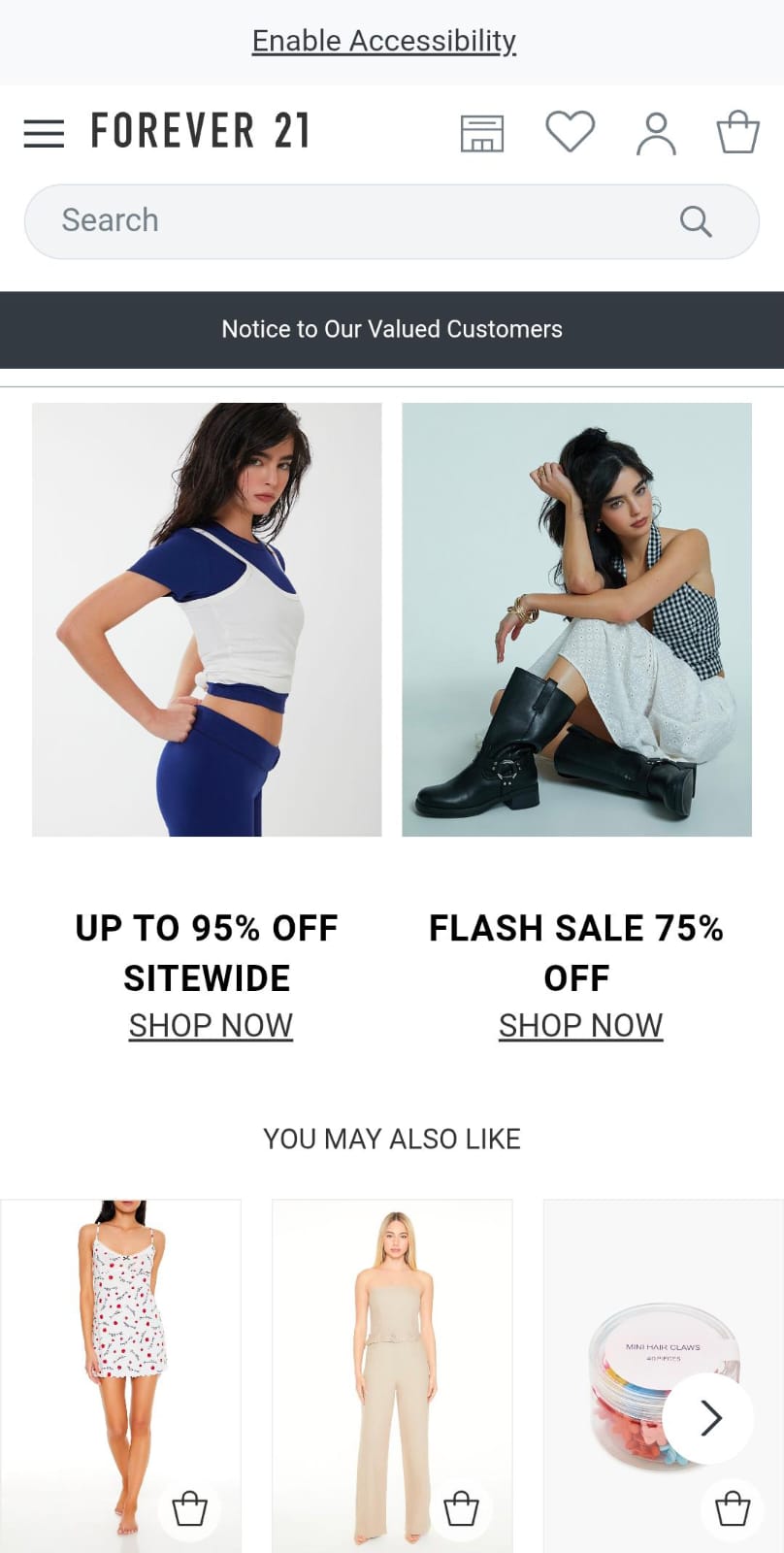Click the Enable Accessibility link
This screenshot has width=784, height=1553.
[x=384, y=41]
